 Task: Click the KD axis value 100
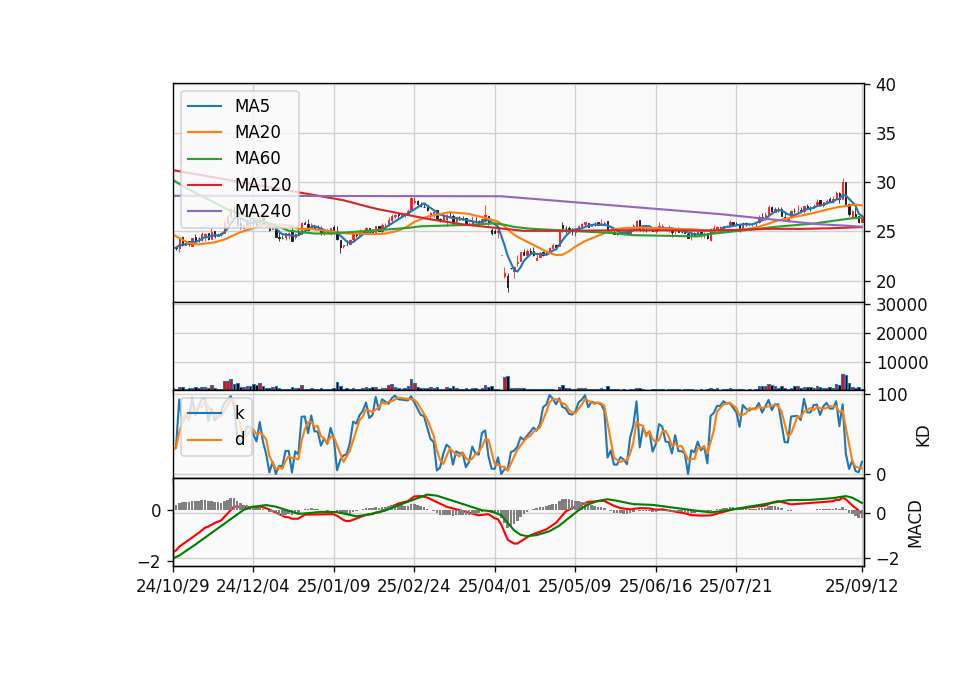(891, 395)
